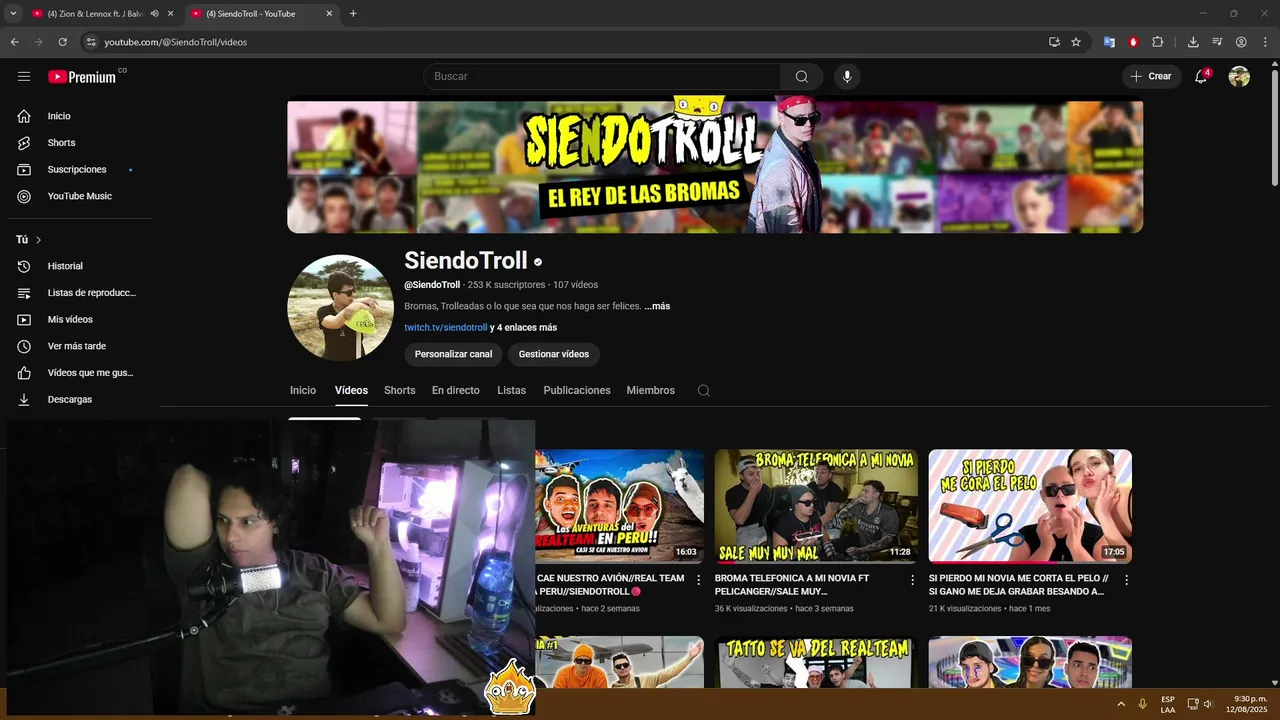The image size is (1280, 720).
Task: Click the Buscar search field
Action: pyautogui.click(x=602, y=76)
